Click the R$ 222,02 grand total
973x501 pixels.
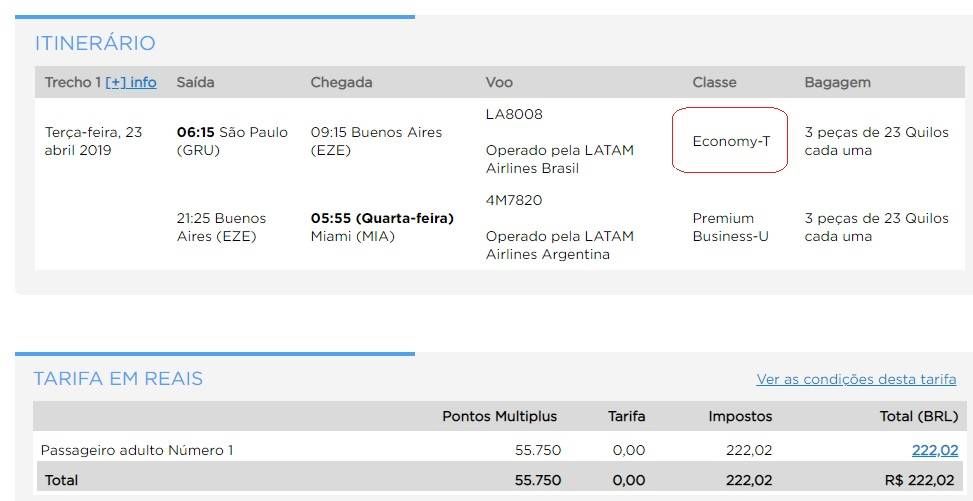[919, 480]
